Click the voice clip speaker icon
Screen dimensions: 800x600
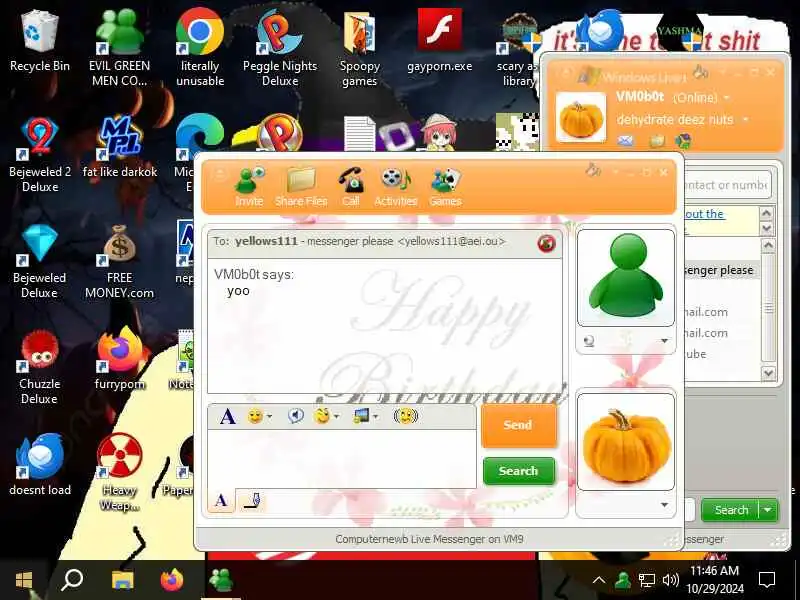point(295,416)
